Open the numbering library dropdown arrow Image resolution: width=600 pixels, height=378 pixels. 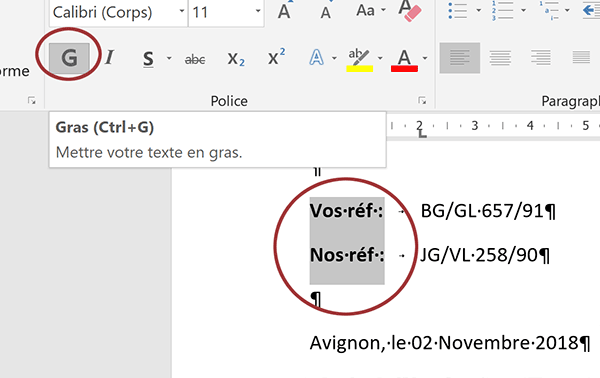point(523,11)
